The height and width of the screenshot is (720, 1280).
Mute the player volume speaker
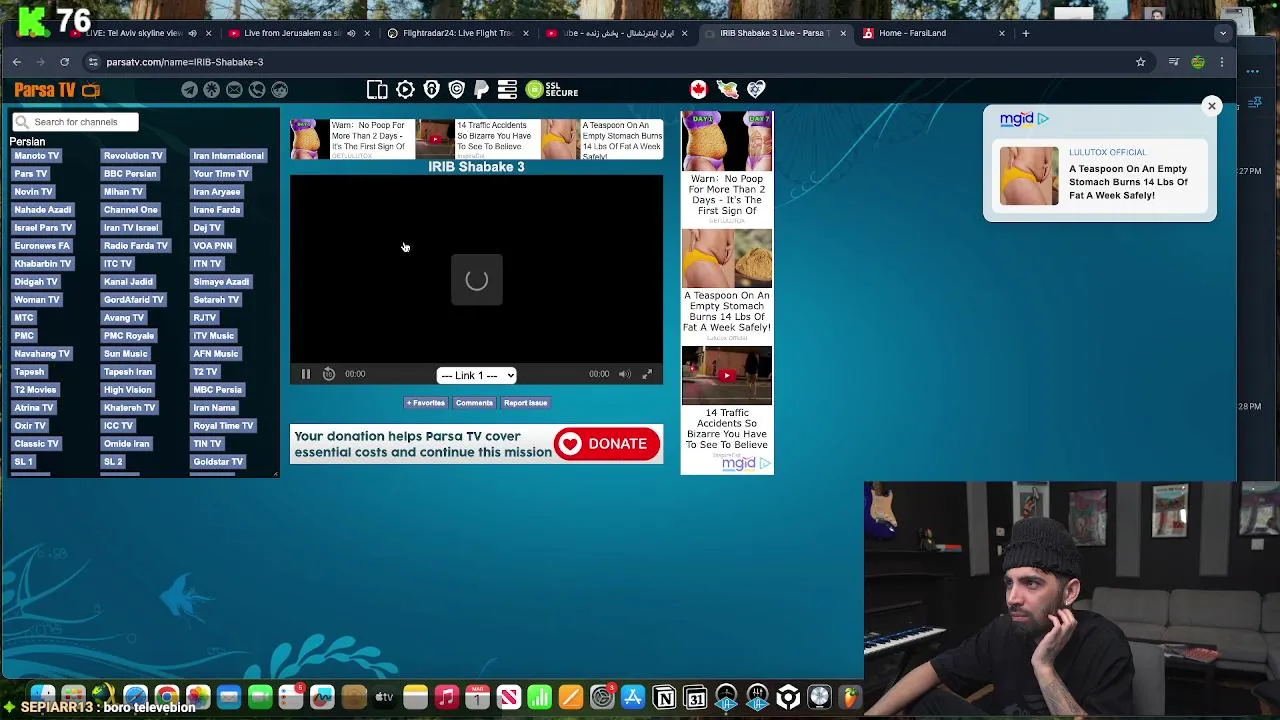624,374
